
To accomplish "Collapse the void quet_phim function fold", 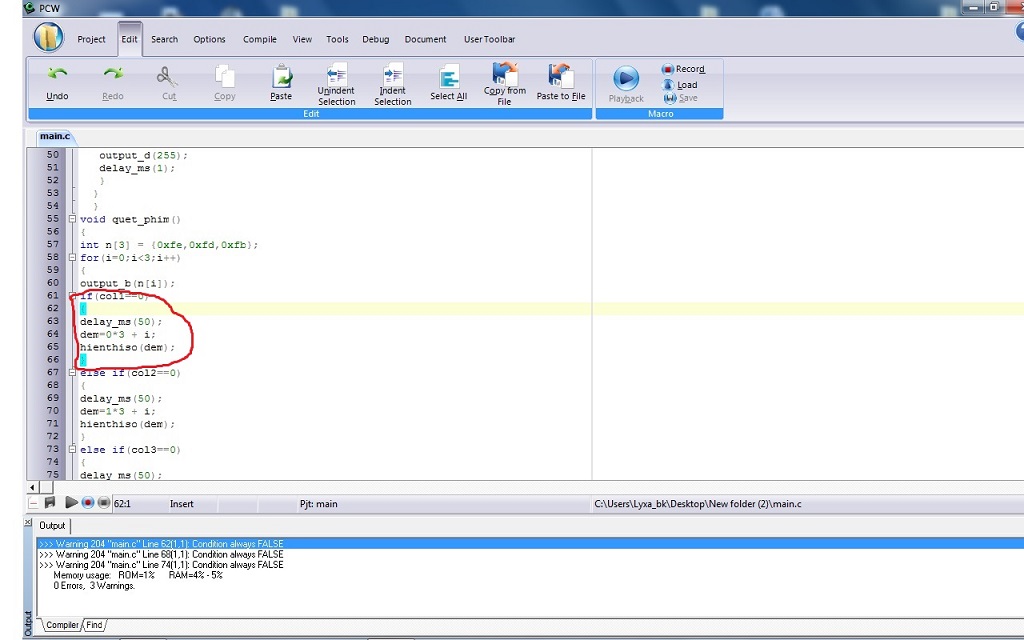I will 72,219.
